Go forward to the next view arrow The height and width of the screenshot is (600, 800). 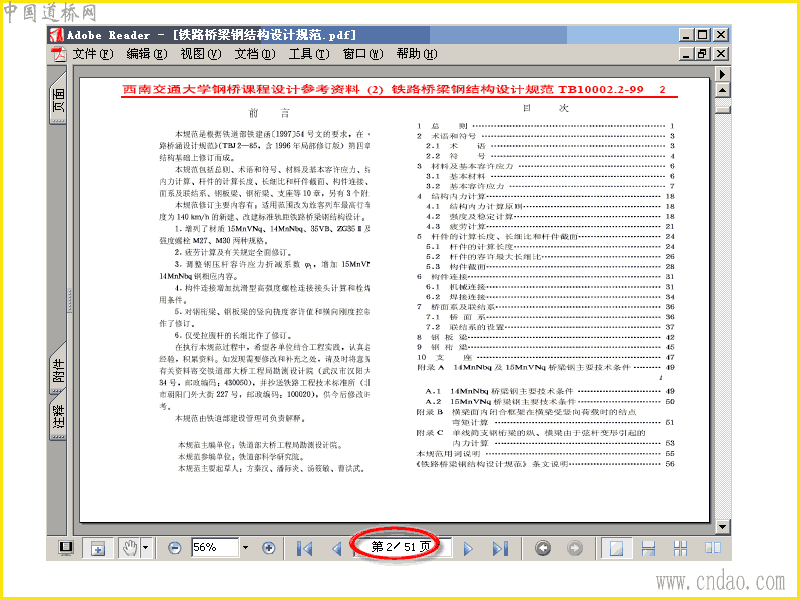pos(575,548)
